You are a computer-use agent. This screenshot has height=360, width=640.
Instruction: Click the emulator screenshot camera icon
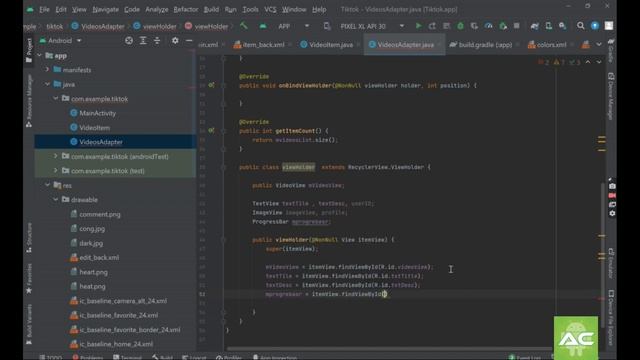pos(612,186)
